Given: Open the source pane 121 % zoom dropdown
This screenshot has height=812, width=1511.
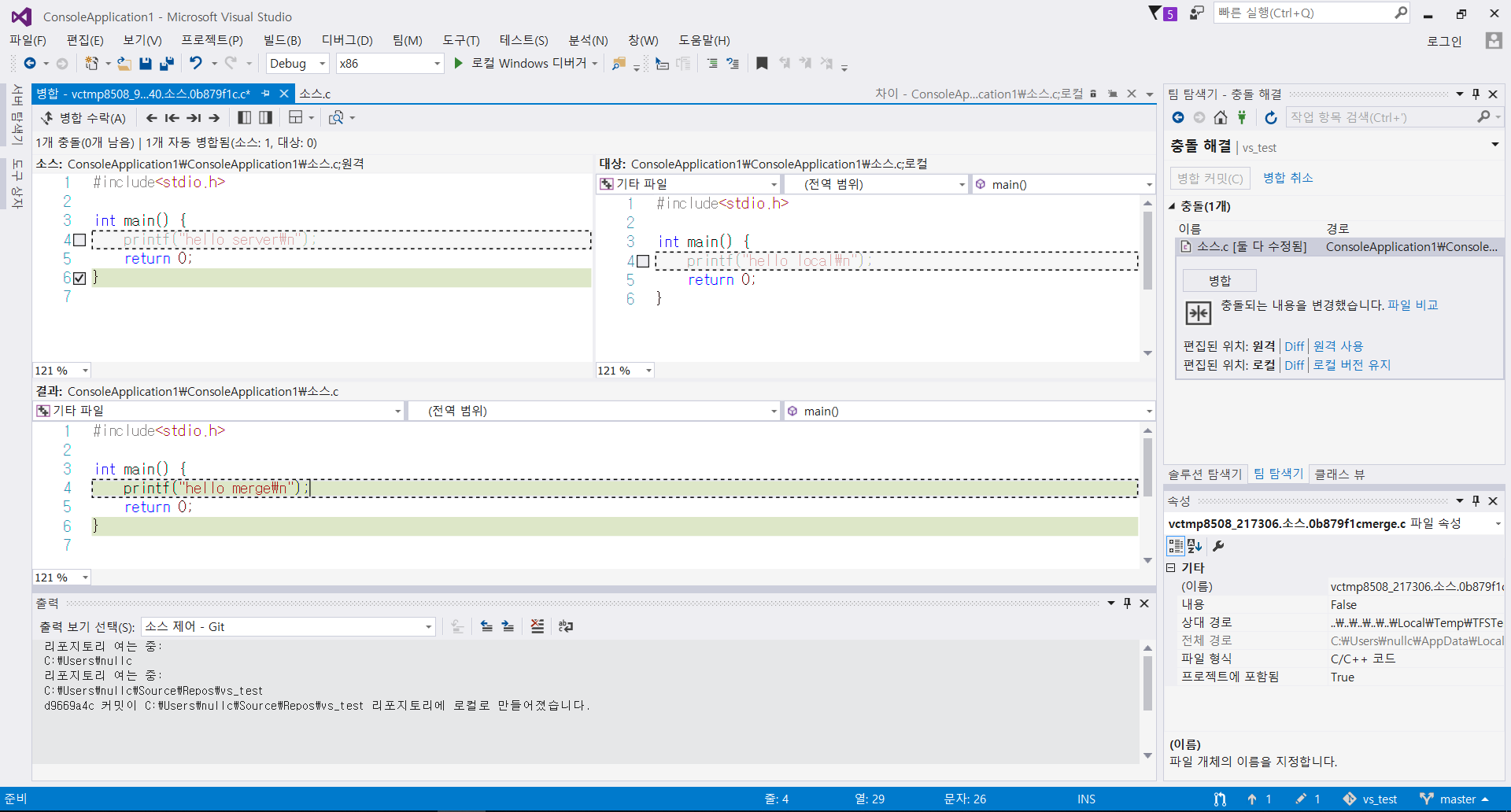Looking at the screenshot, I should click(62, 371).
